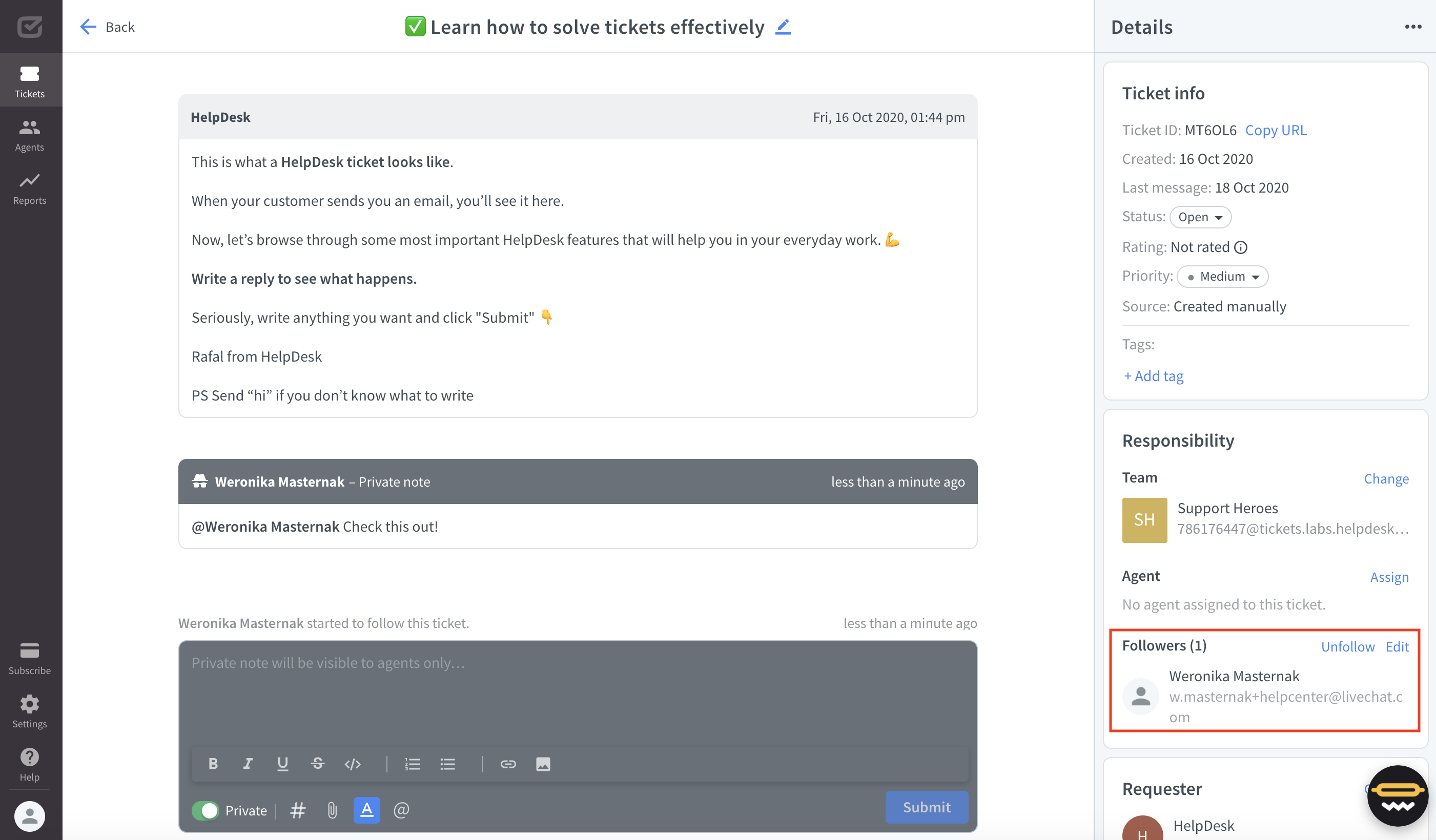Screen dimensions: 1436x840
Task: Edit ticket title with pencil icon
Action: point(783,27)
